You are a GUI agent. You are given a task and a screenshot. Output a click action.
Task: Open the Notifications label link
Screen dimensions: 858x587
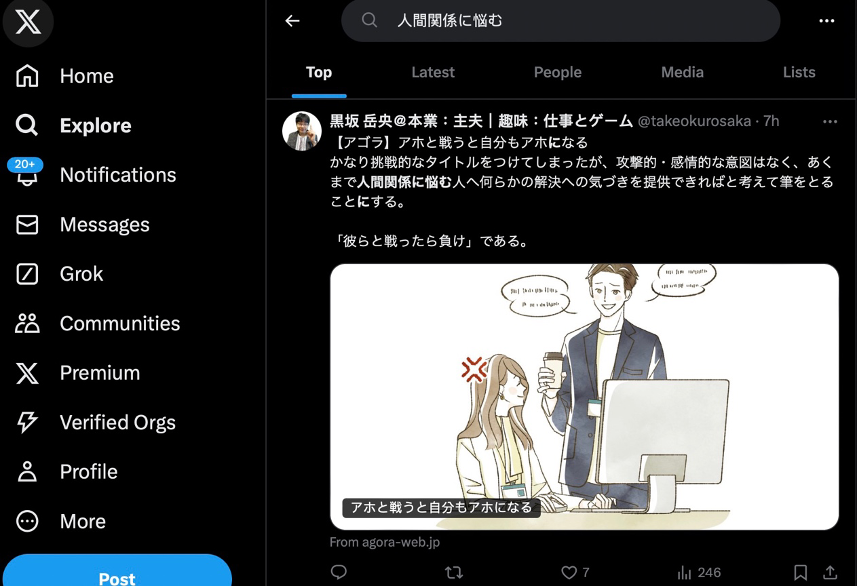118,175
